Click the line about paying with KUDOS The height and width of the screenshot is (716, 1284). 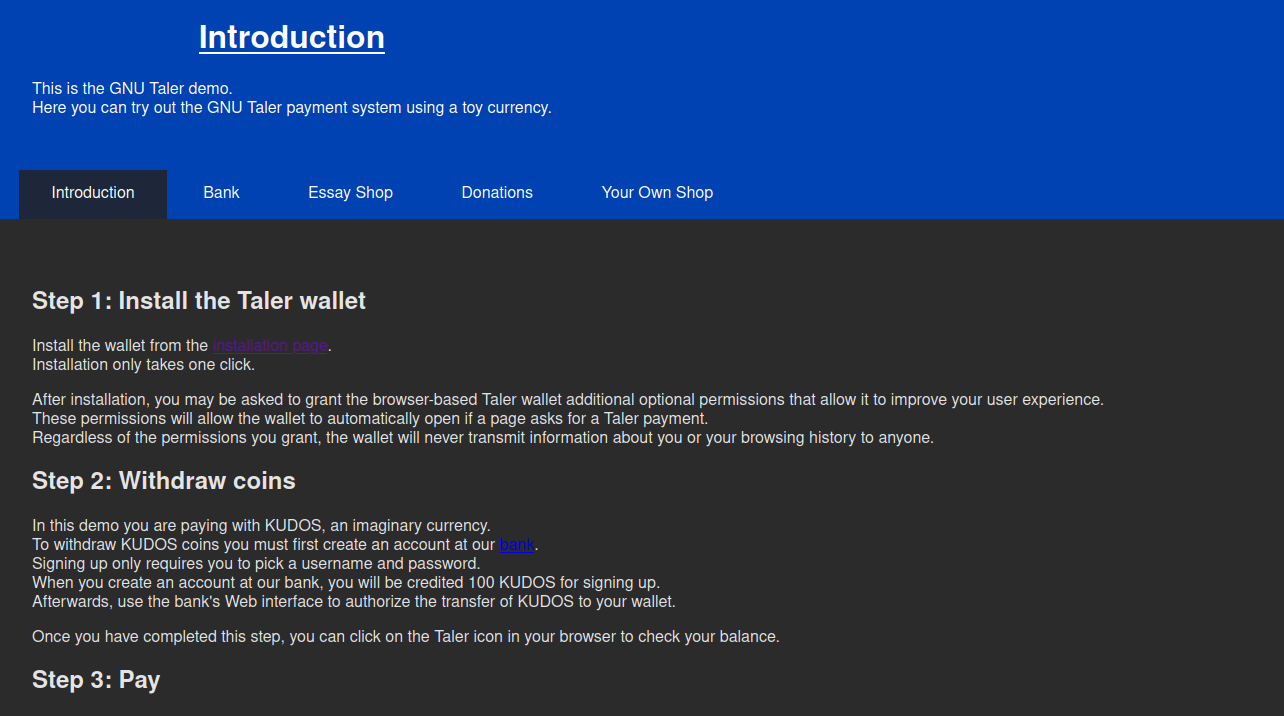(261, 526)
